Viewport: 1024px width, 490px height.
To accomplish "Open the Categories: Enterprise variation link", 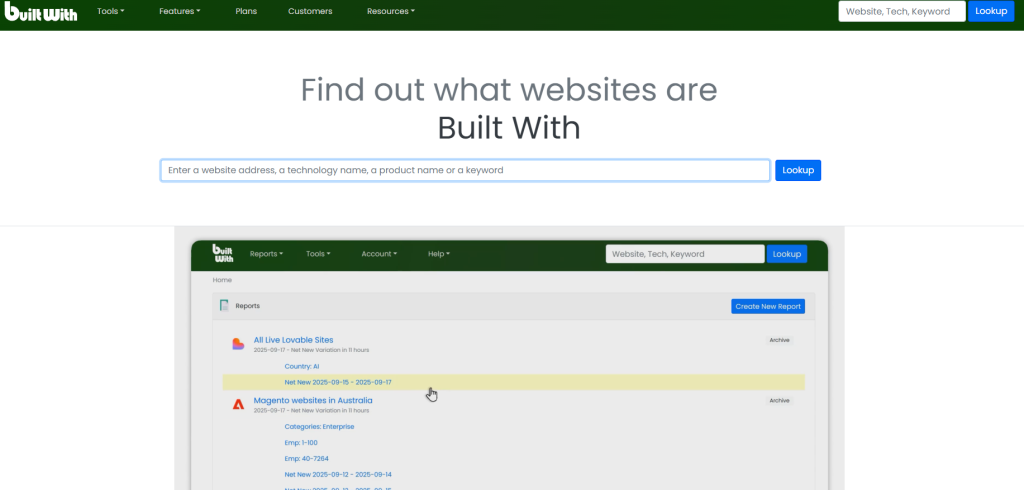I will pyautogui.click(x=319, y=427).
